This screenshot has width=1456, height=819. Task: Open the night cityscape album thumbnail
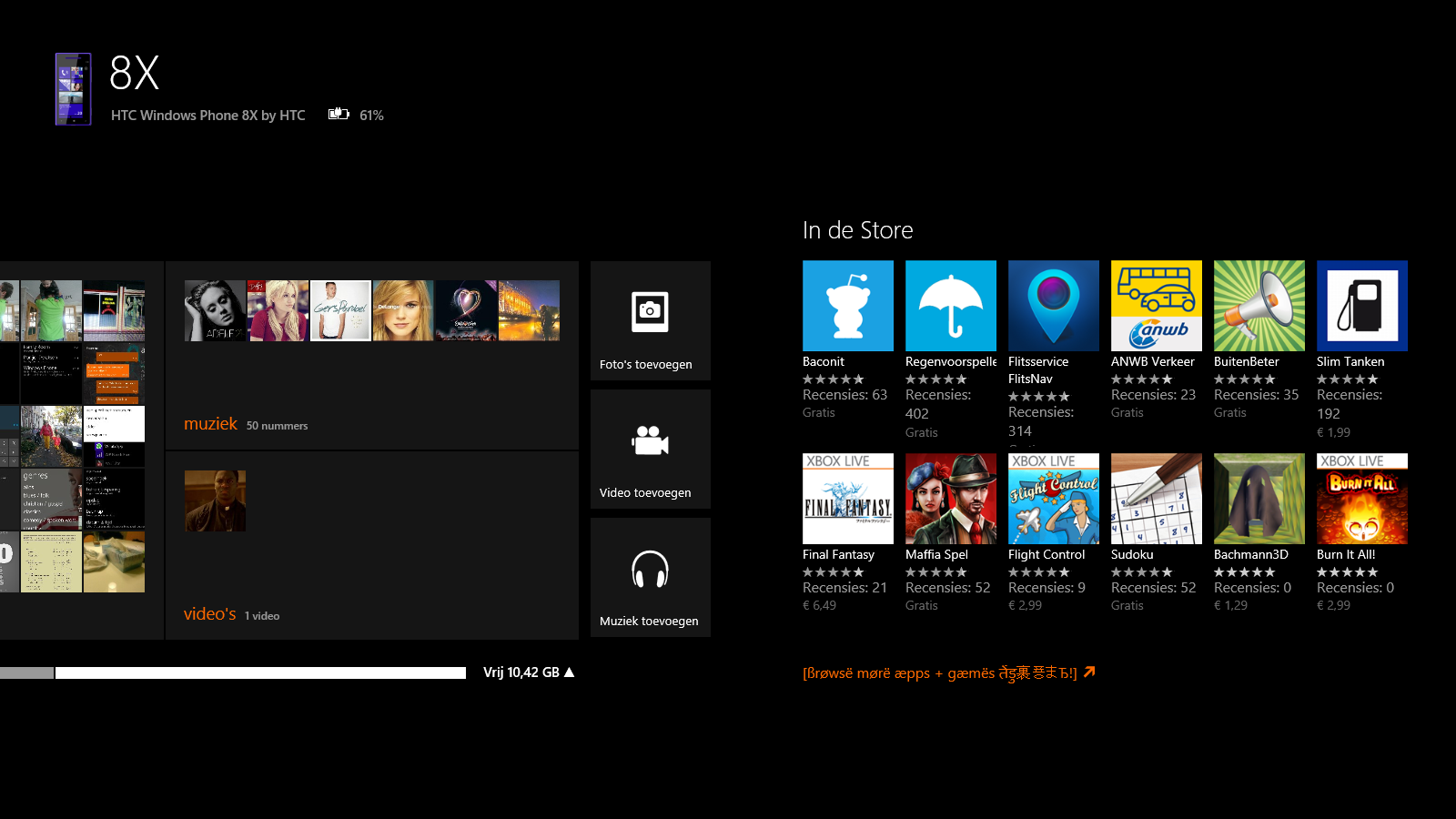[529, 310]
